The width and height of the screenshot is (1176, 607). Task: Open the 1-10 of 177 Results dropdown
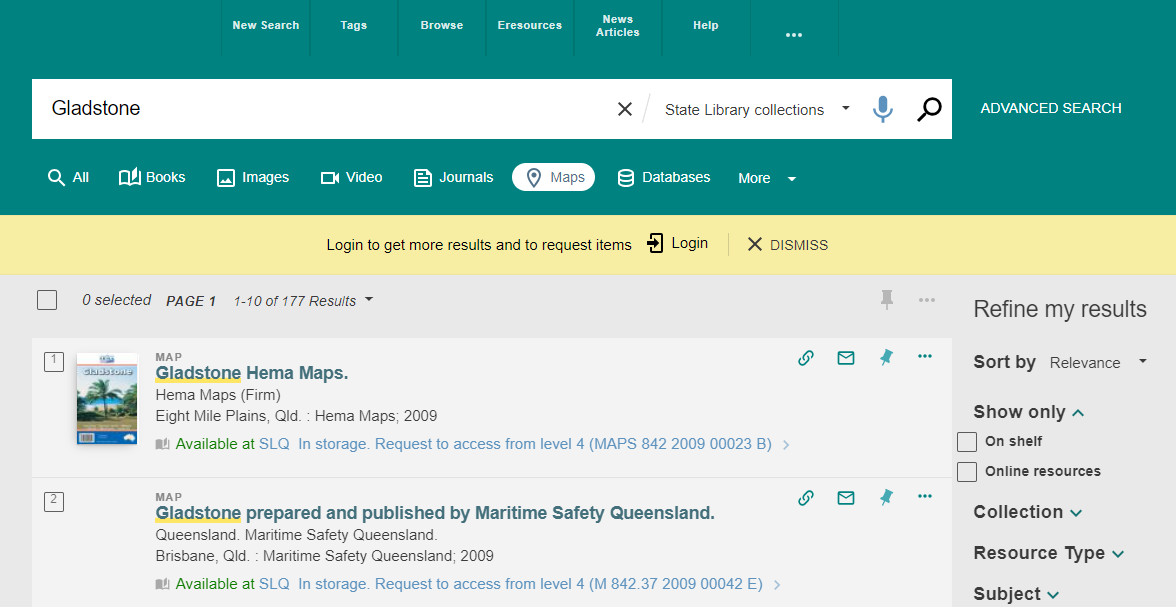303,301
